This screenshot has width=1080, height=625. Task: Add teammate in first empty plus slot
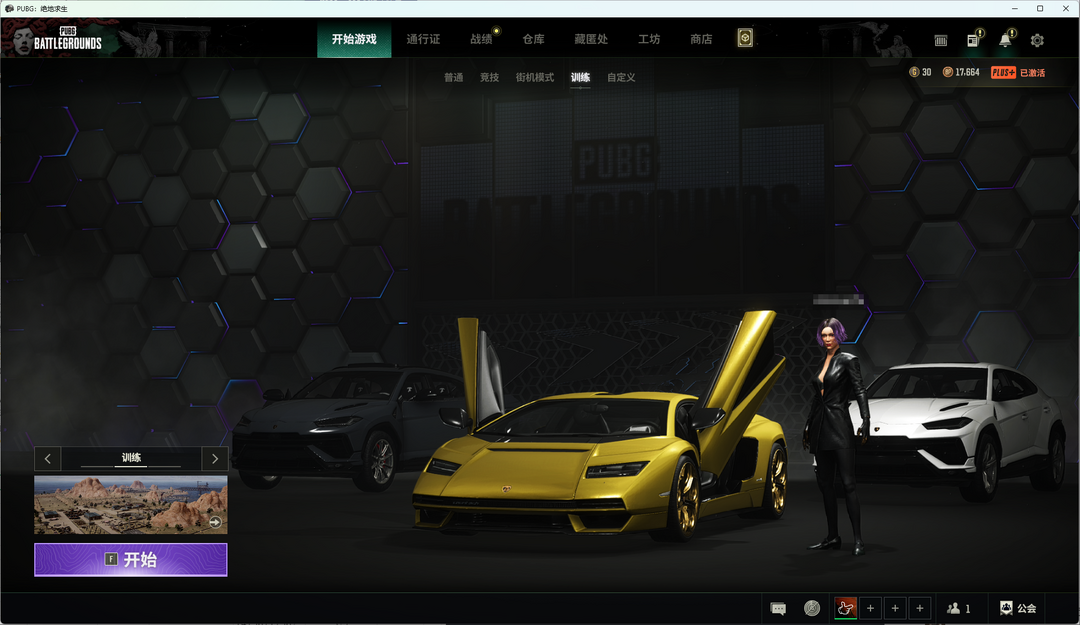[x=870, y=608]
